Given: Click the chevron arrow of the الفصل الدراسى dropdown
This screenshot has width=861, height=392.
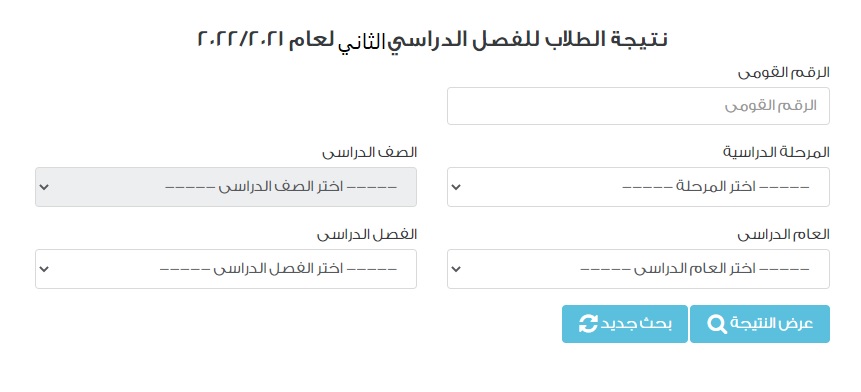Looking at the screenshot, I should point(44,269).
